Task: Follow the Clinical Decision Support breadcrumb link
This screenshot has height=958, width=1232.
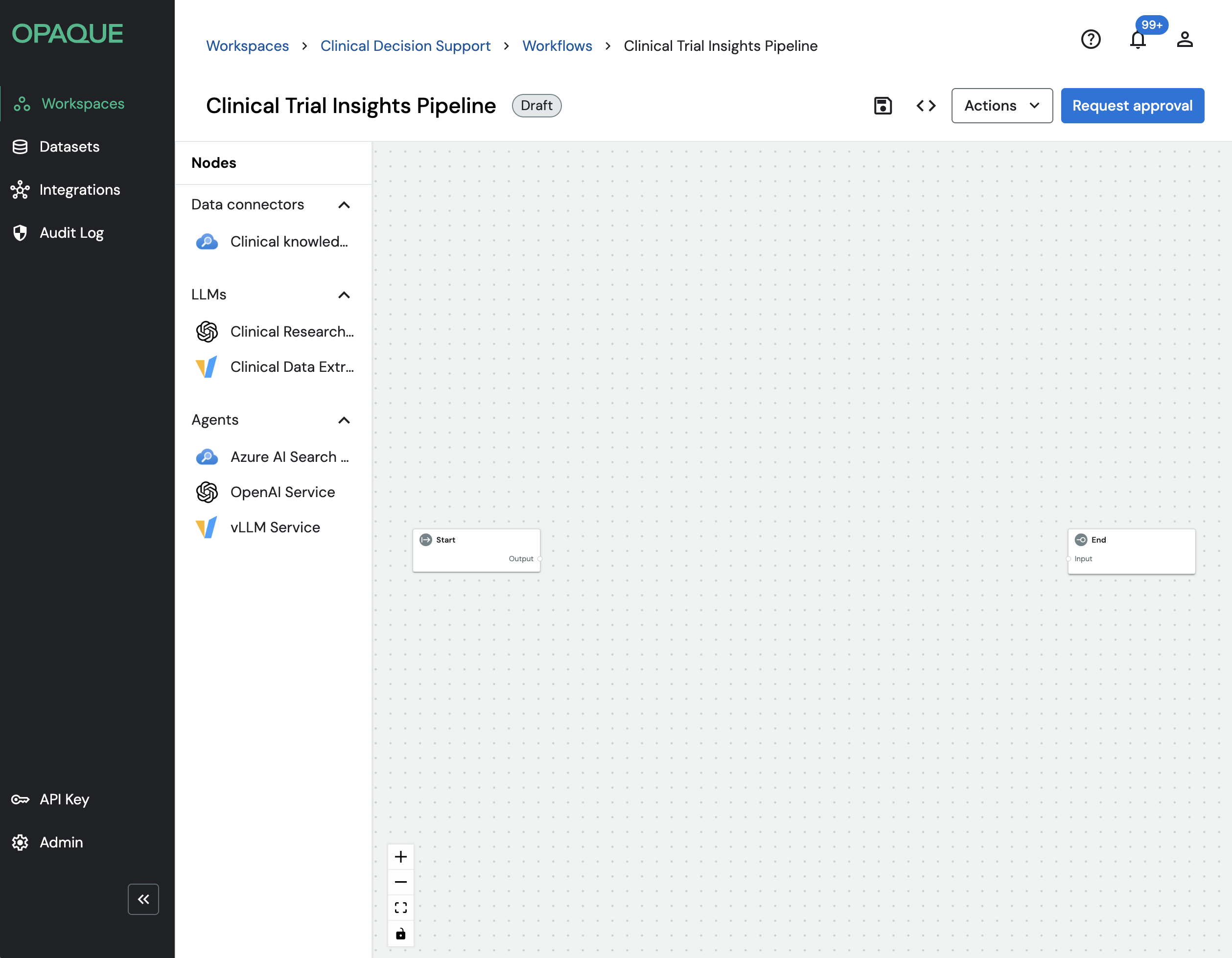Action: 405,46
